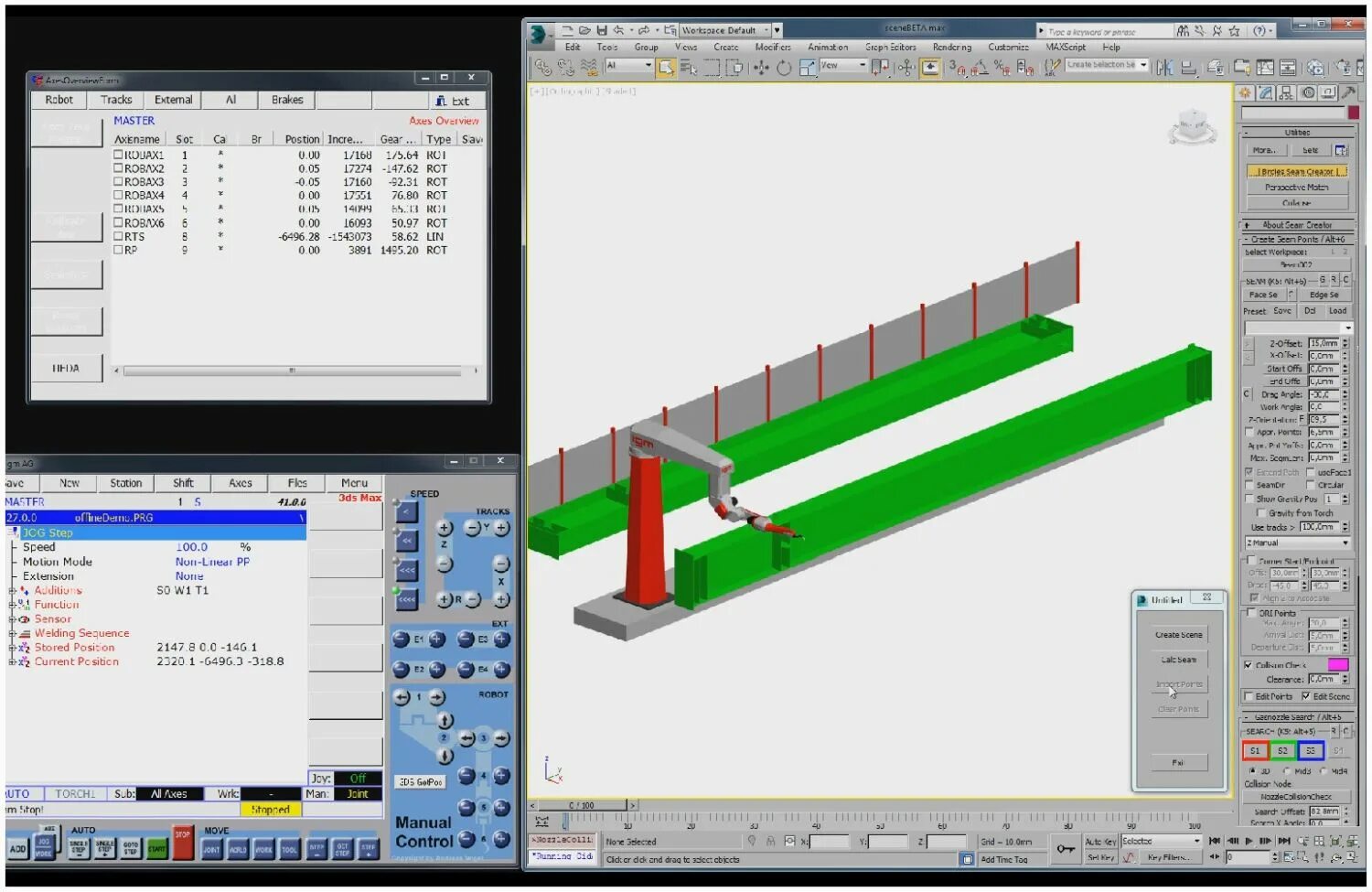1372x892 pixels.
Task: Click the Align tool icon
Action: click(x=1188, y=67)
